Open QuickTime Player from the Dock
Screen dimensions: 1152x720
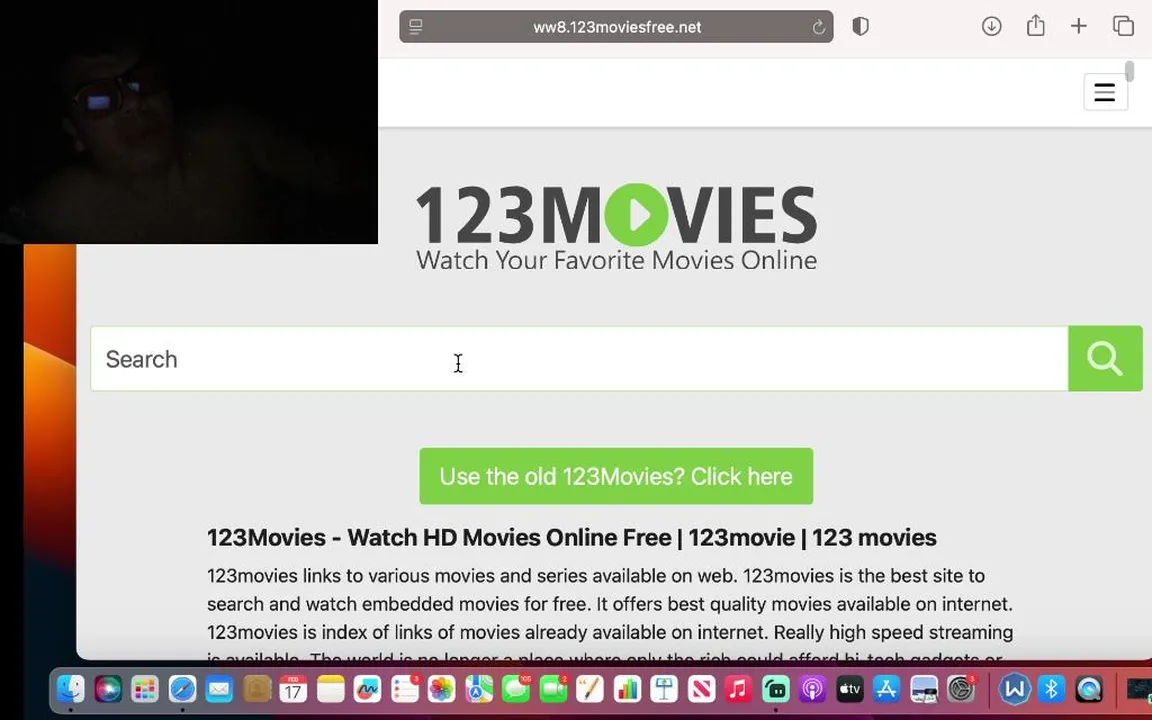[1089, 689]
